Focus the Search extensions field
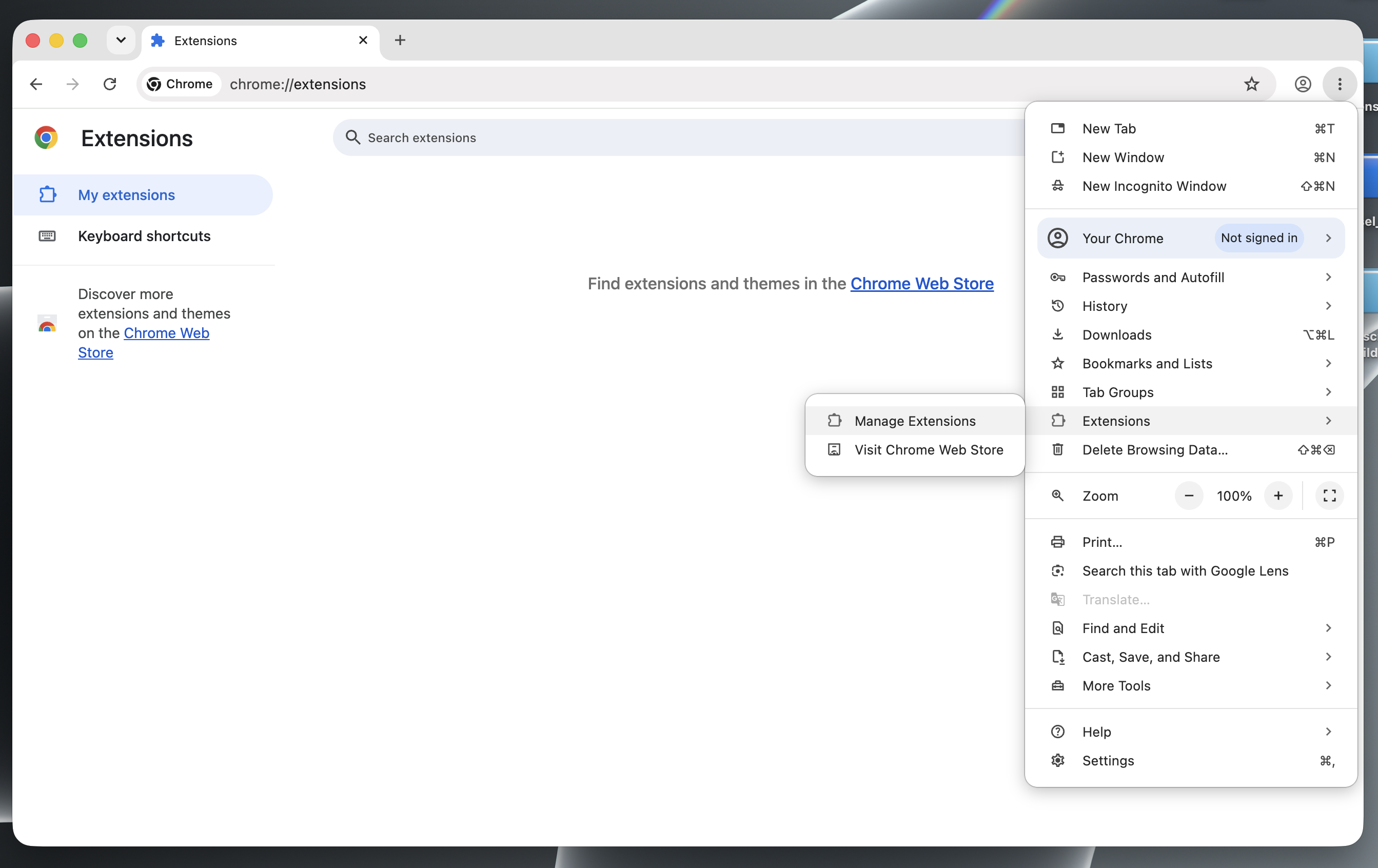This screenshot has height=868, width=1378. point(678,137)
